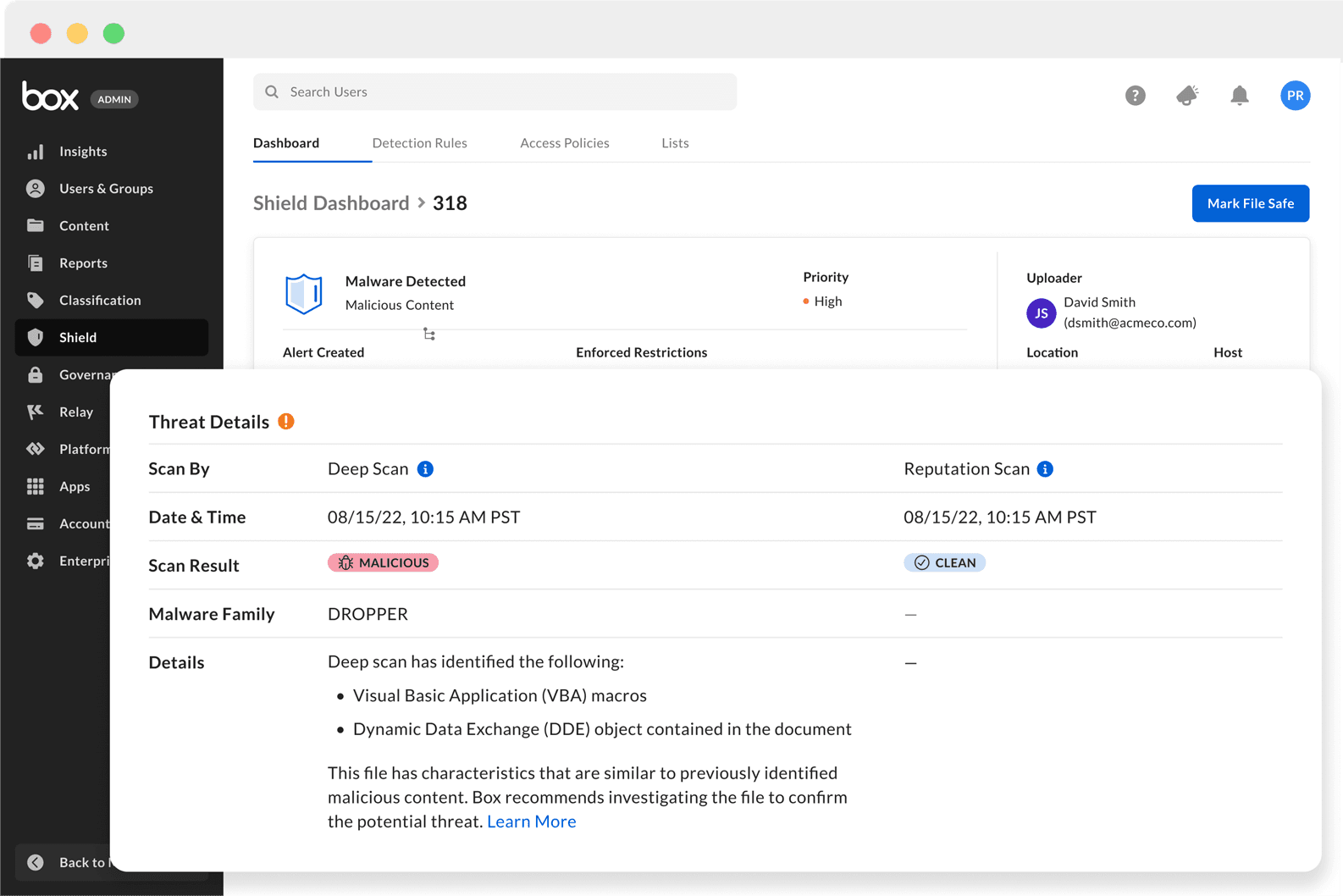Click the orange Threat Details warning icon
Image resolution: width=1343 pixels, height=896 pixels.
[x=286, y=422]
